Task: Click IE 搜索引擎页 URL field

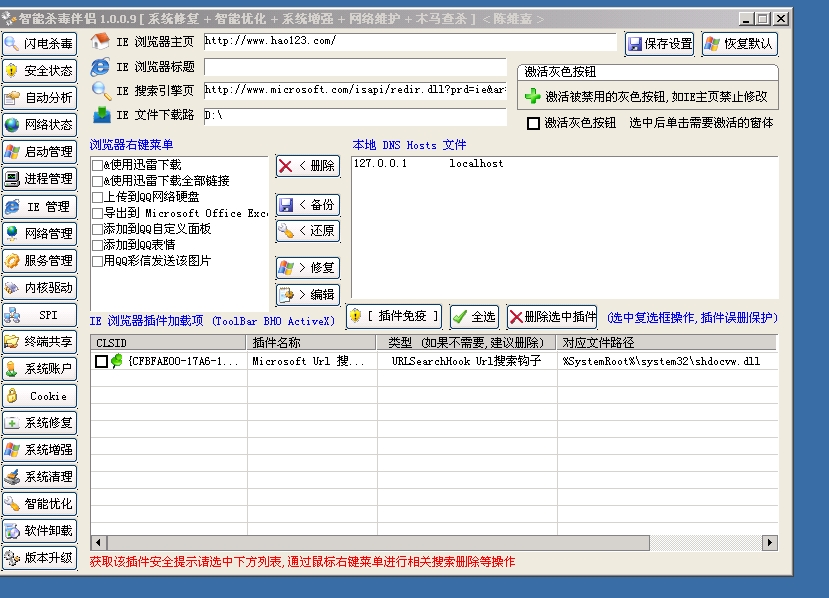Action: point(355,90)
